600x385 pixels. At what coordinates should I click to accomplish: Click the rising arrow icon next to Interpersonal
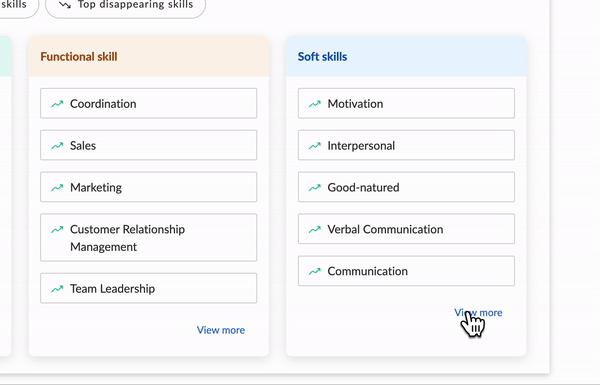pyautogui.click(x=315, y=145)
